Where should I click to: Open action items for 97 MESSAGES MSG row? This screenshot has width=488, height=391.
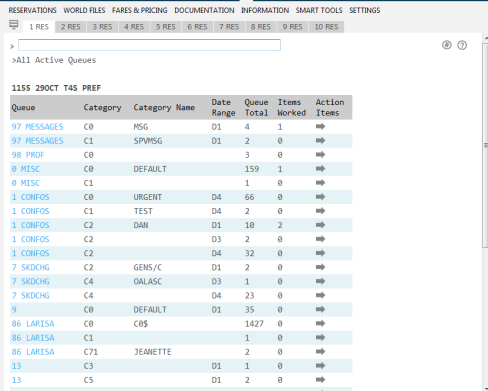pos(320,126)
